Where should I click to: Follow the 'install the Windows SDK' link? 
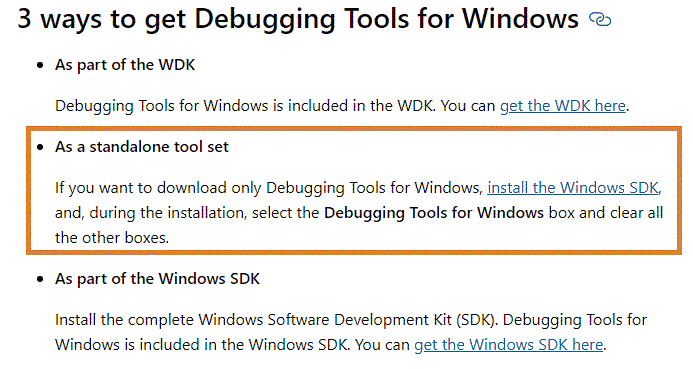click(x=573, y=188)
